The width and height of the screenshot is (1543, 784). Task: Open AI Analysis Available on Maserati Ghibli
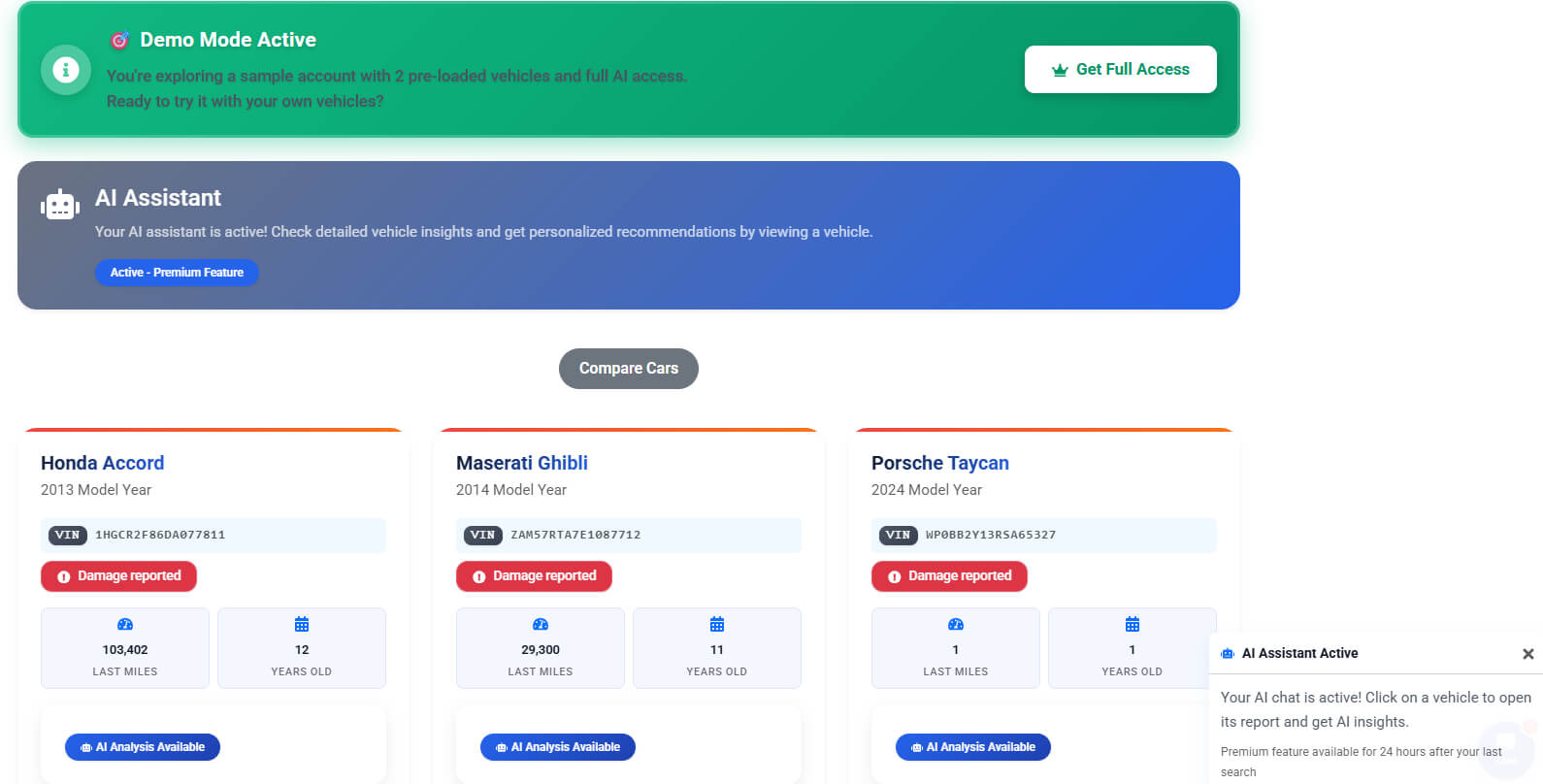[x=558, y=747]
